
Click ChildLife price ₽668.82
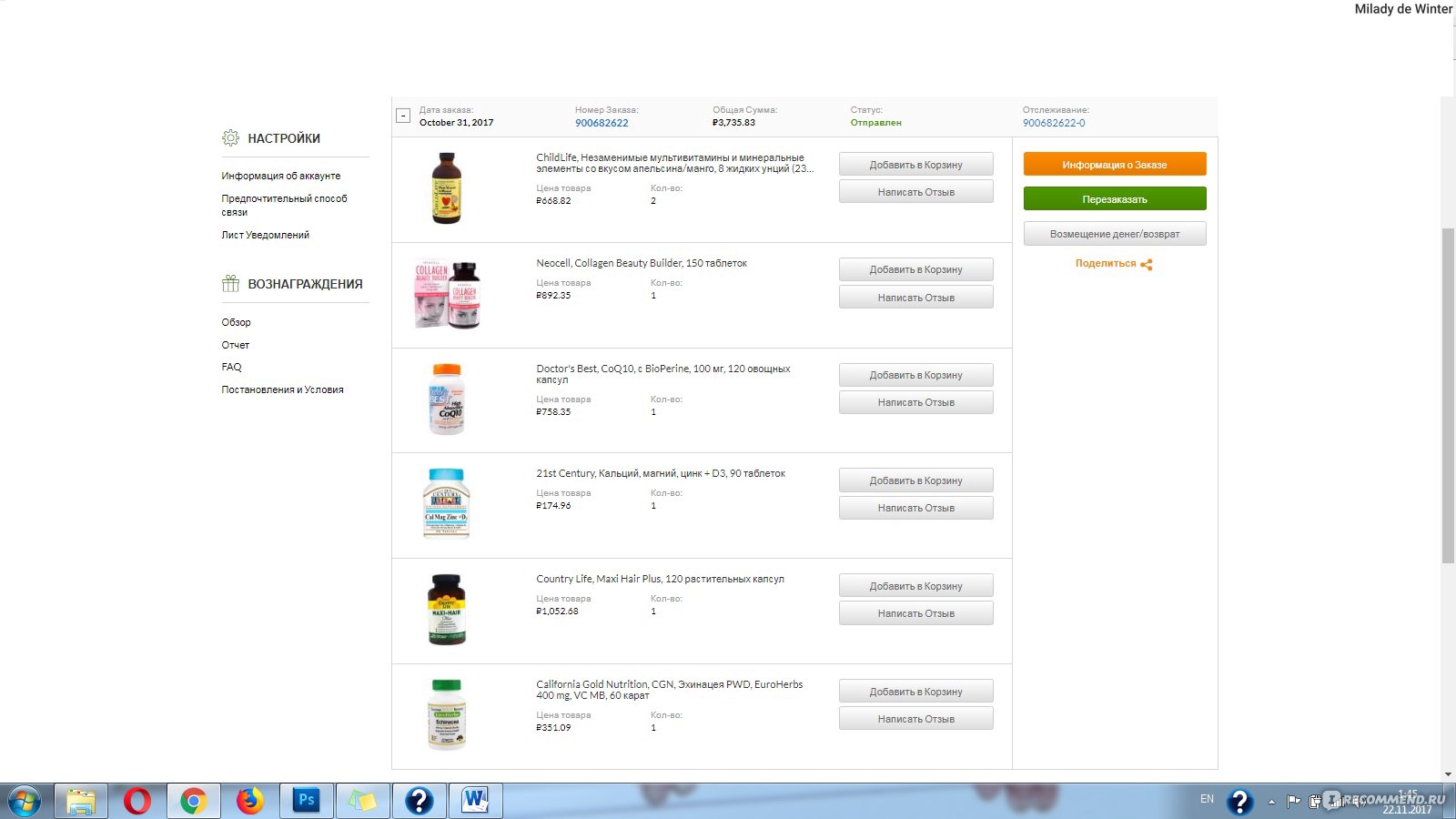point(553,201)
